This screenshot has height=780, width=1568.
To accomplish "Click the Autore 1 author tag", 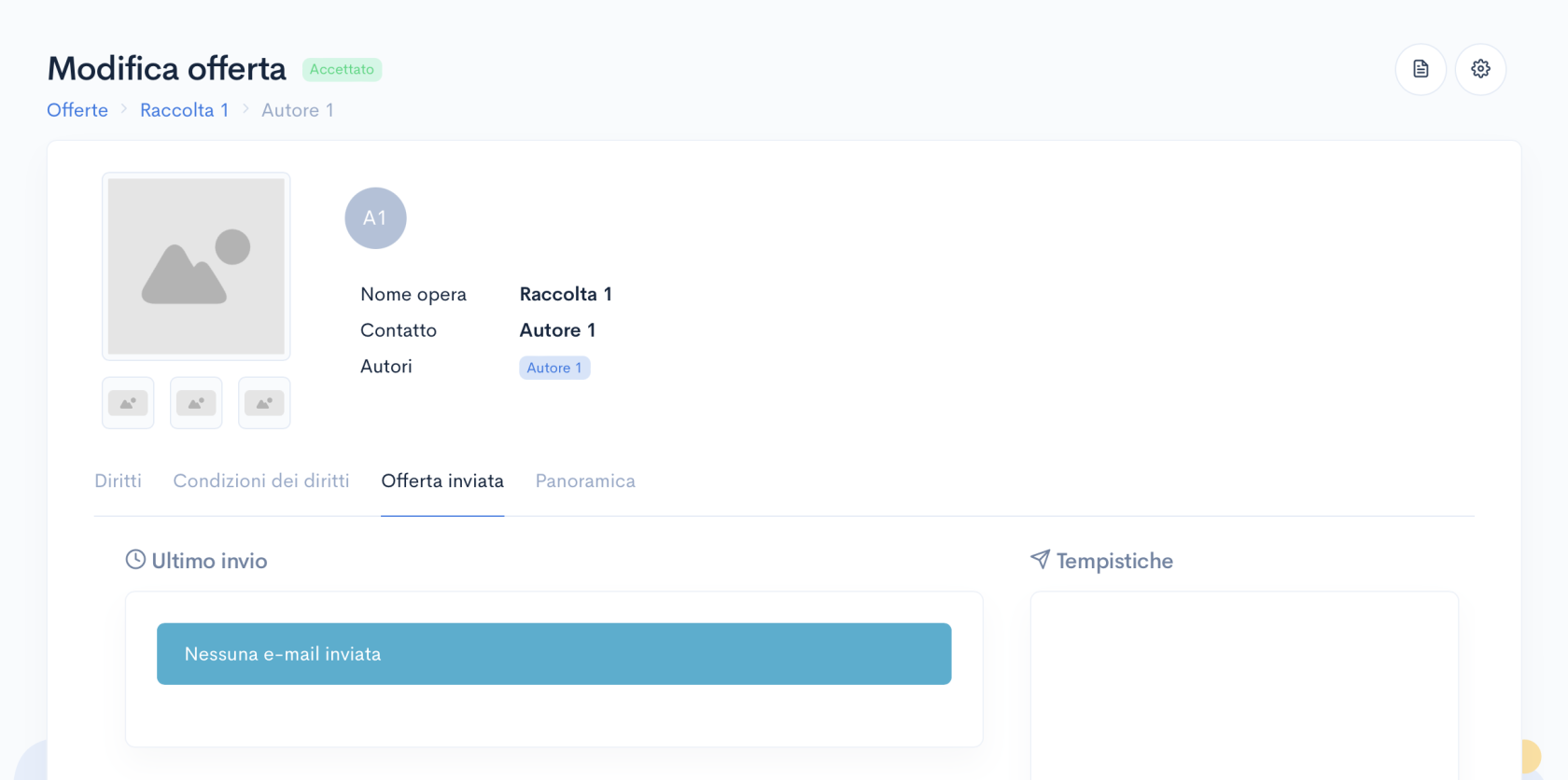I will (x=554, y=368).
